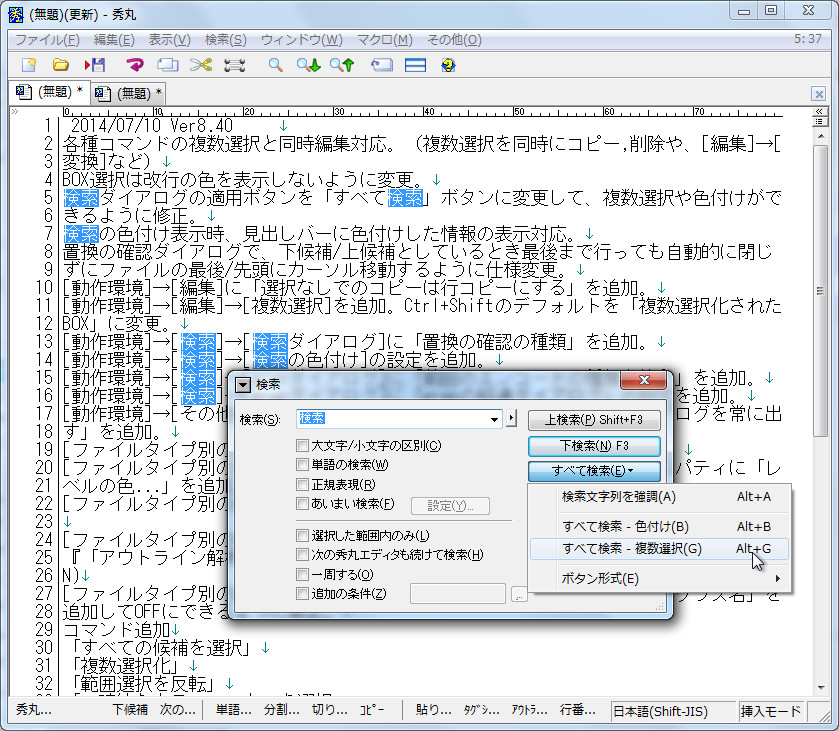The image size is (839, 731).
Task: Click the search dialog system menu icon
Action: tap(243, 385)
